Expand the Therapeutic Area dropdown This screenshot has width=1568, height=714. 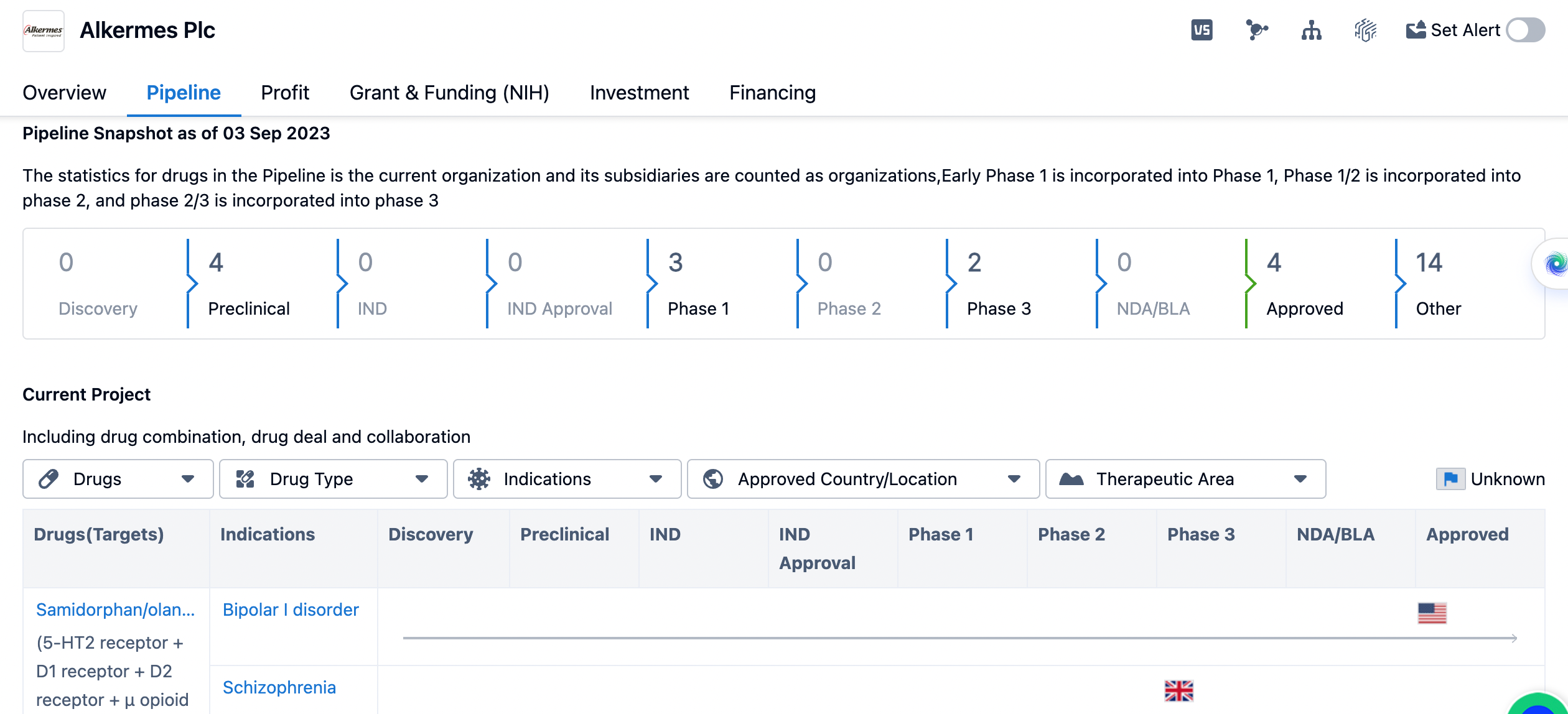[1185, 479]
